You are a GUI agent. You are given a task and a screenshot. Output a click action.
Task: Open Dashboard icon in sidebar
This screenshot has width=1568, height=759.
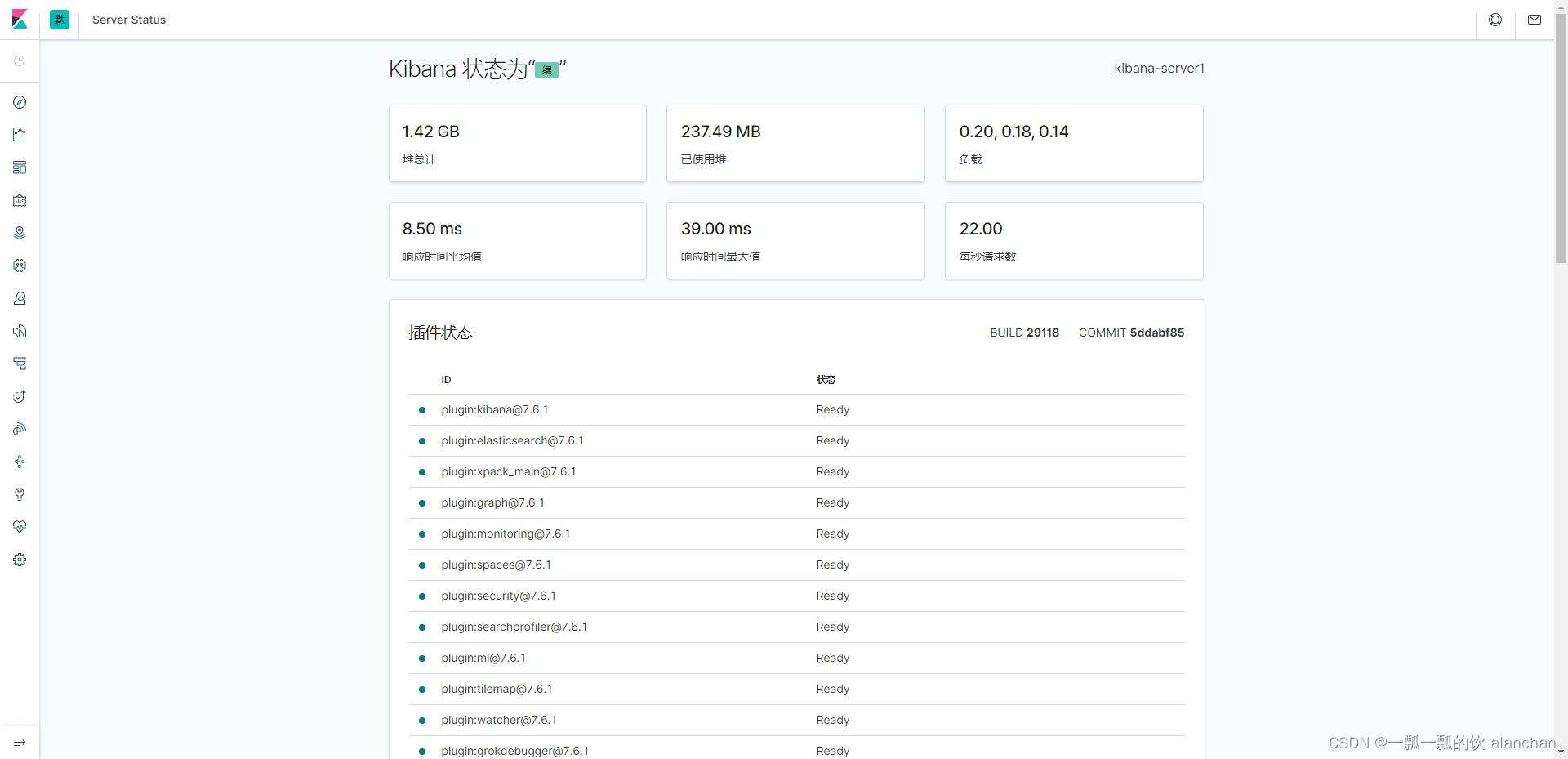click(x=20, y=167)
